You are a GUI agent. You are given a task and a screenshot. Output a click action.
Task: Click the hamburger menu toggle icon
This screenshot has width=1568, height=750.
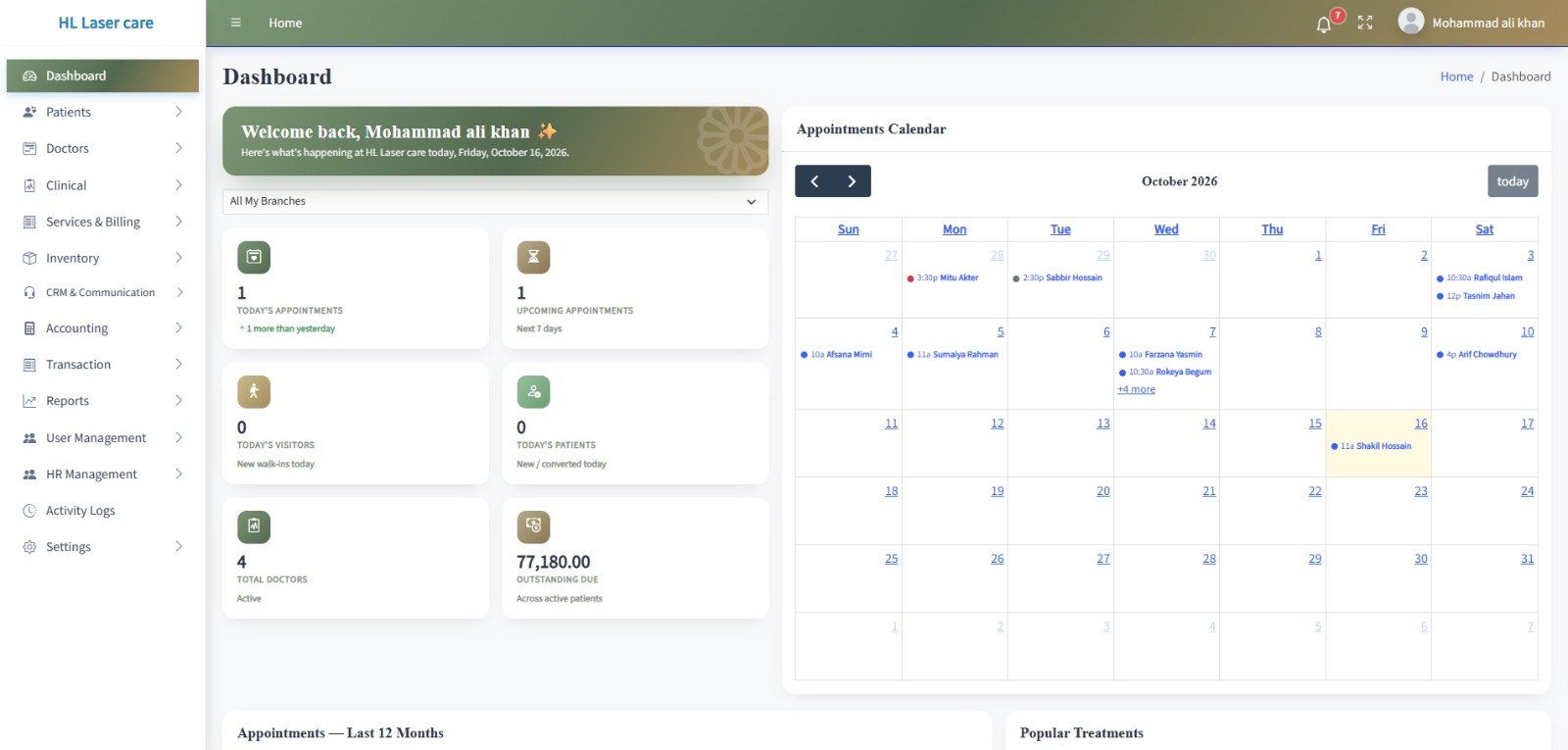[235, 23]
